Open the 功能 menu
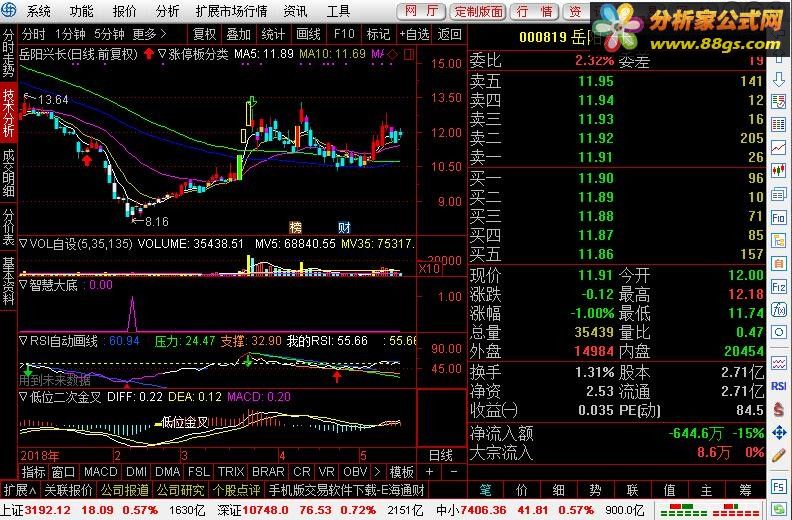This screenshot has width=792, height=520. (x=81, y=11)
